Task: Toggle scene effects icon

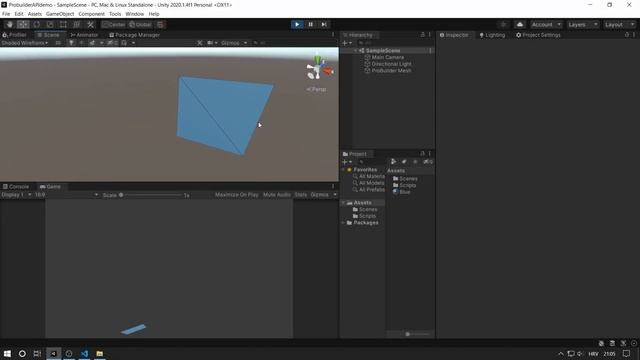Action: (92, 43)
